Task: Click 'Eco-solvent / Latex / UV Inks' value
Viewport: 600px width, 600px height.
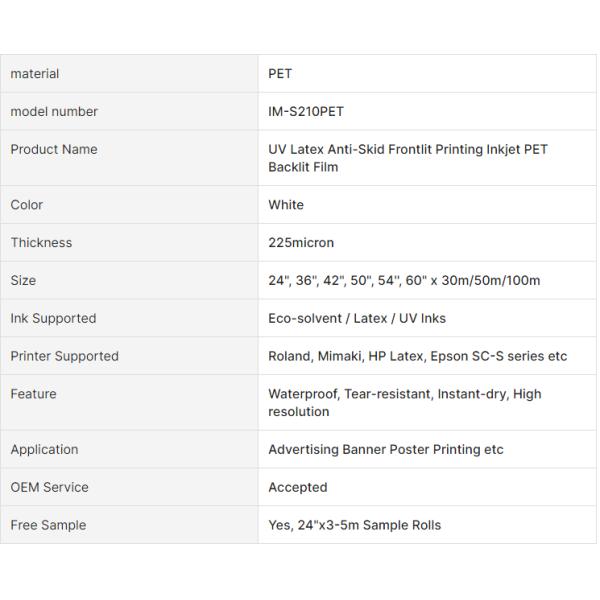Action: pos(357,319)
